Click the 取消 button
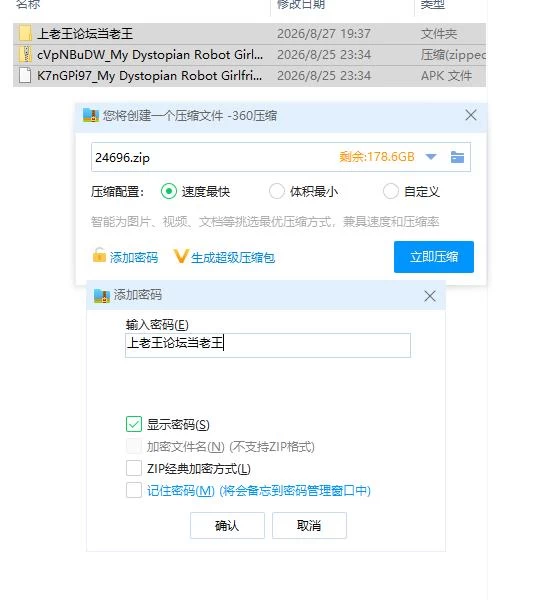Screen dimensions: 547x600 pyautogui.click(x=309, y=525)
